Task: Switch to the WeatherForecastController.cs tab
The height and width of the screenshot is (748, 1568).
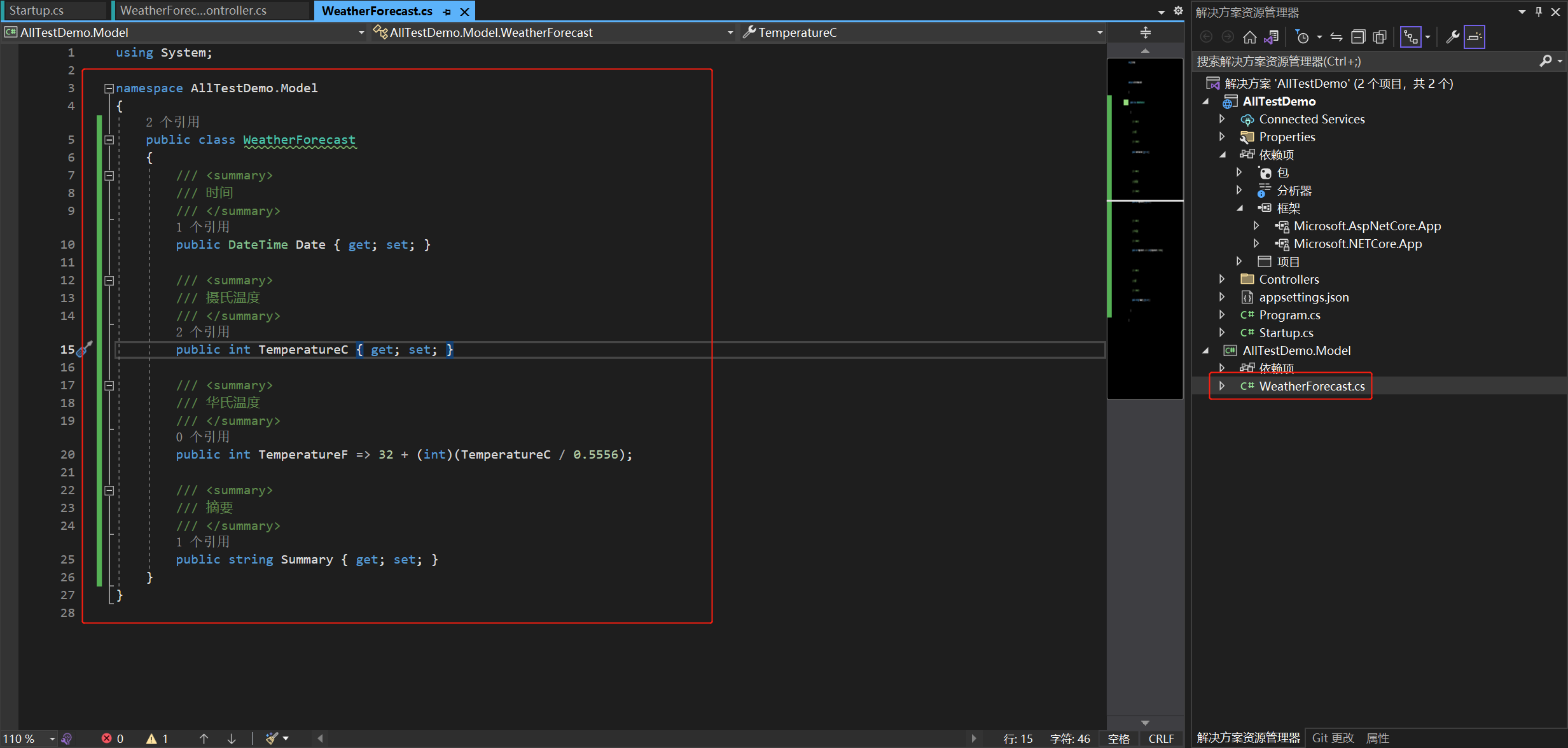Action: [x=211, y=10]
